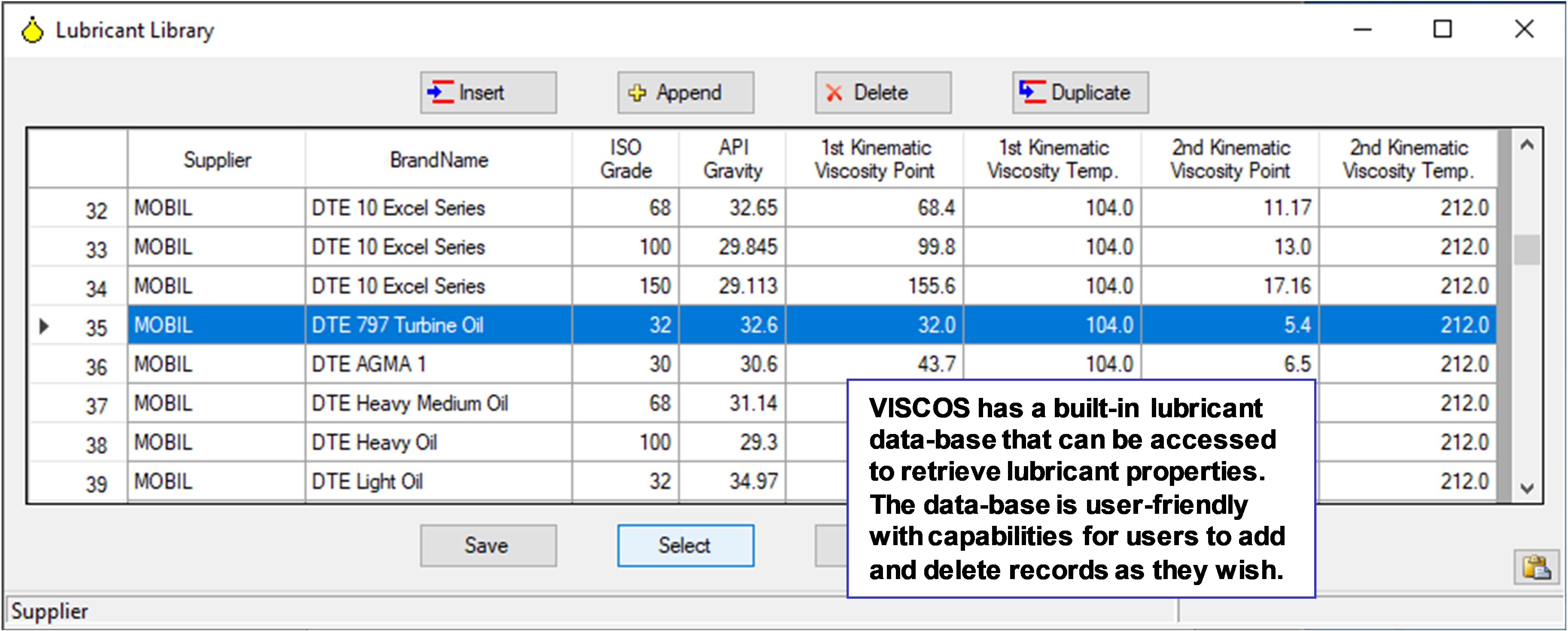The width and height of the screenshot is (1568, 631).
Task: Click the ISO grade 150 cell
Action: point(626,286)
